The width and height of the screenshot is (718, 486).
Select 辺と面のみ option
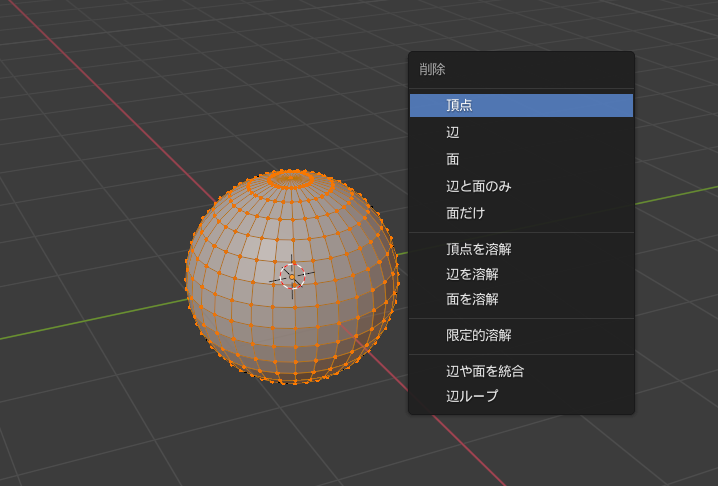coord(521,186)
